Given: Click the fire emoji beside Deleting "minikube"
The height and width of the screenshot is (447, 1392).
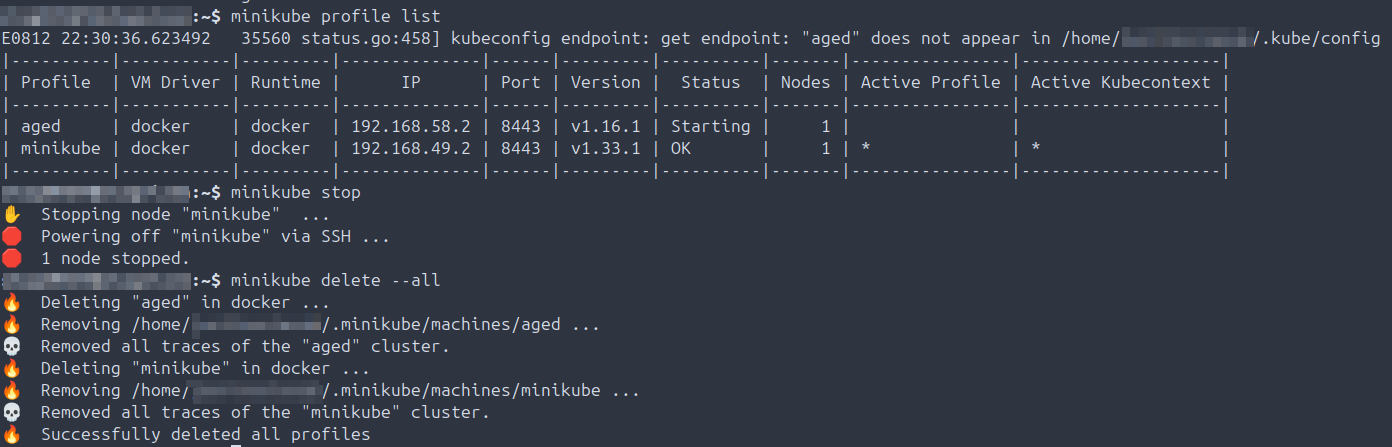Looking at the screenshot, I should point(11,368).
